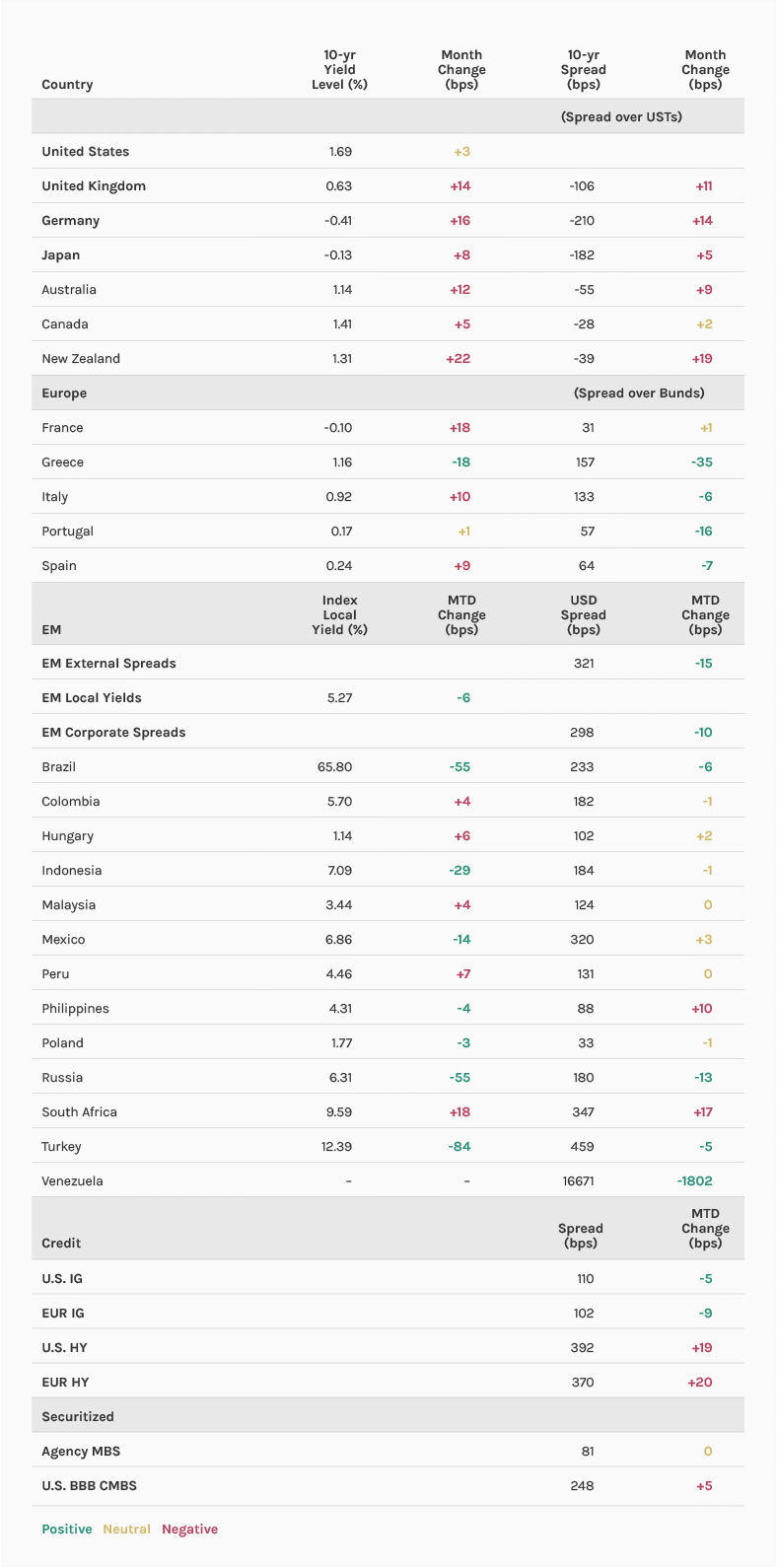This screenshot has height=1568, width=777.
Task: Click U.S. BBB CMBS spread value 248
Action: (582, 1486)
